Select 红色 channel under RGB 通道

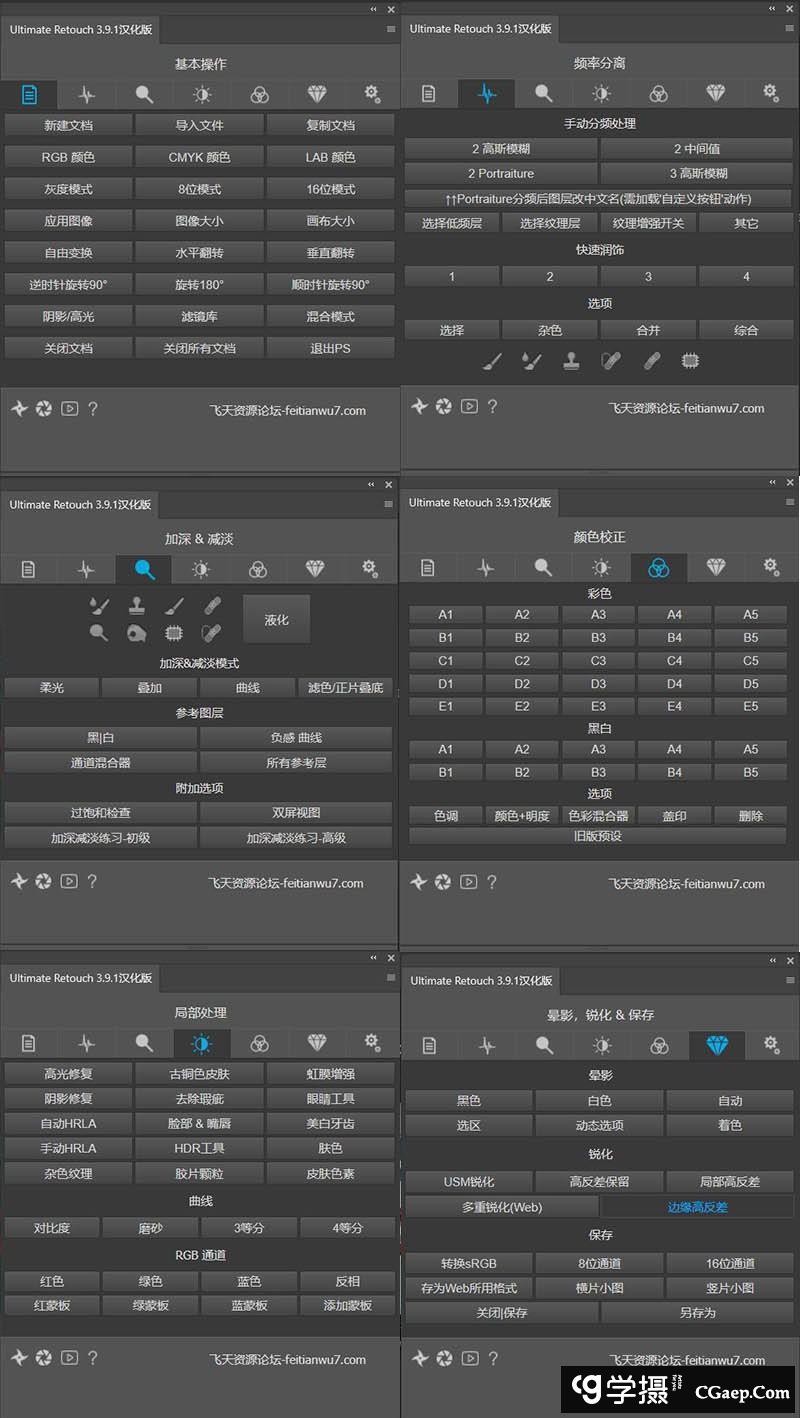click(52, 1281)
